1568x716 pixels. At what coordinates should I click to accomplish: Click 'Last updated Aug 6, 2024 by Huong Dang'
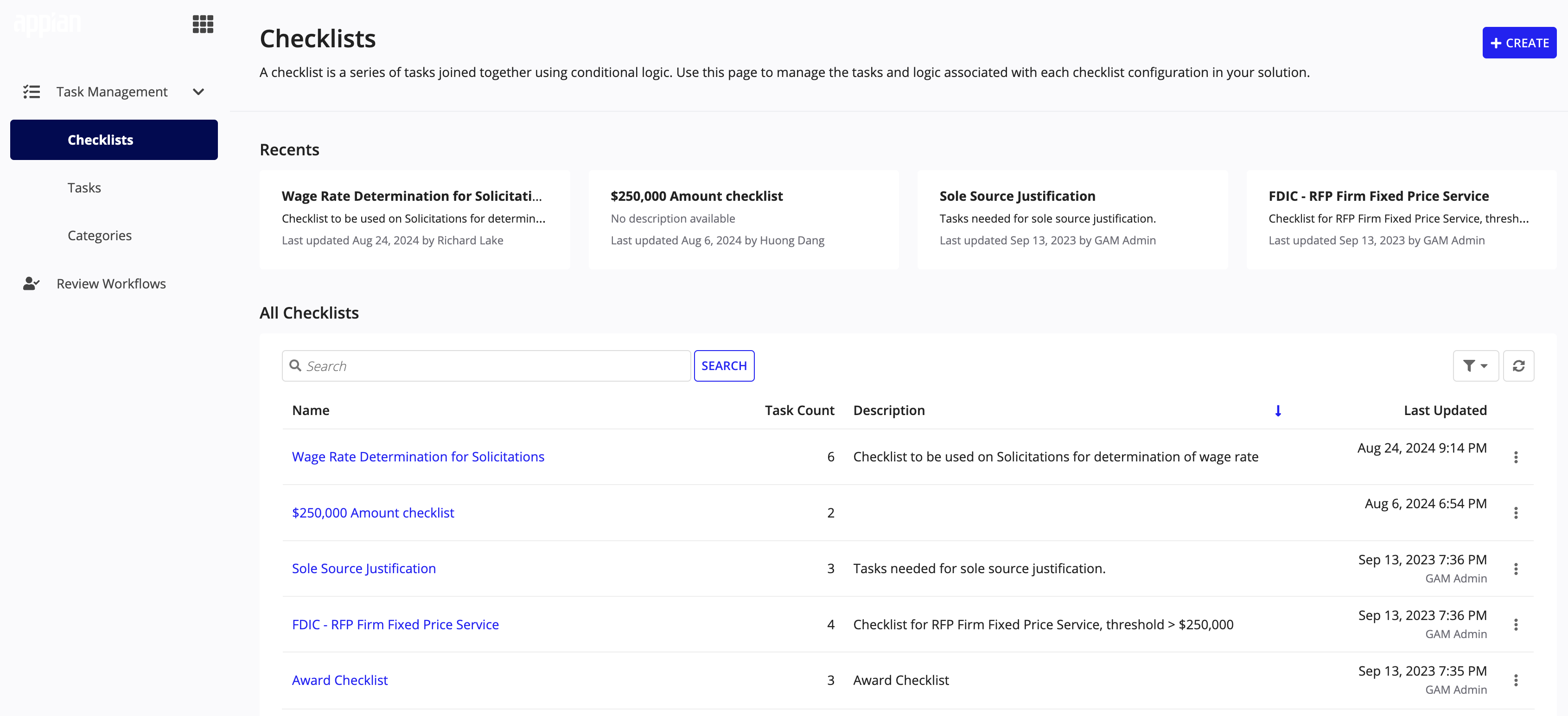[718, 241]
